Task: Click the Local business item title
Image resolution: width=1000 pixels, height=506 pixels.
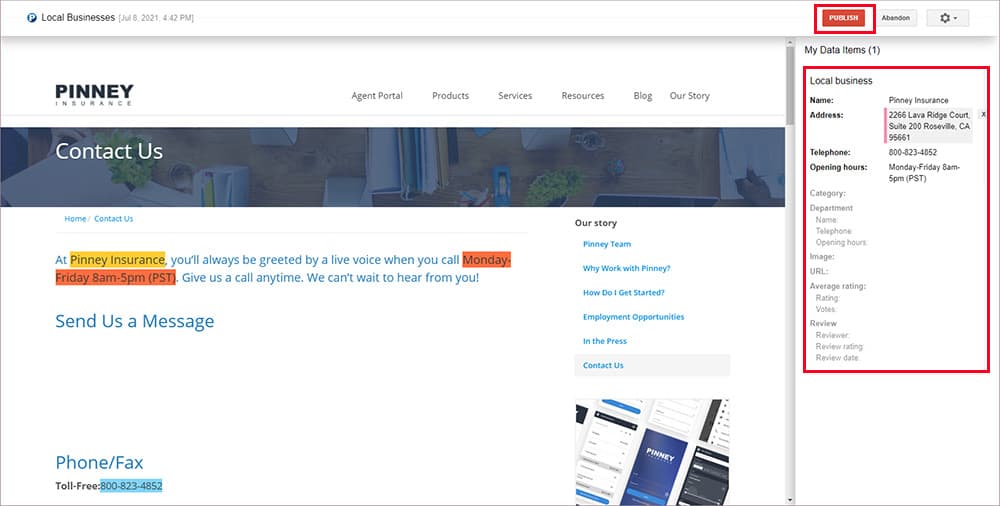Action: (x=841, y=80)
